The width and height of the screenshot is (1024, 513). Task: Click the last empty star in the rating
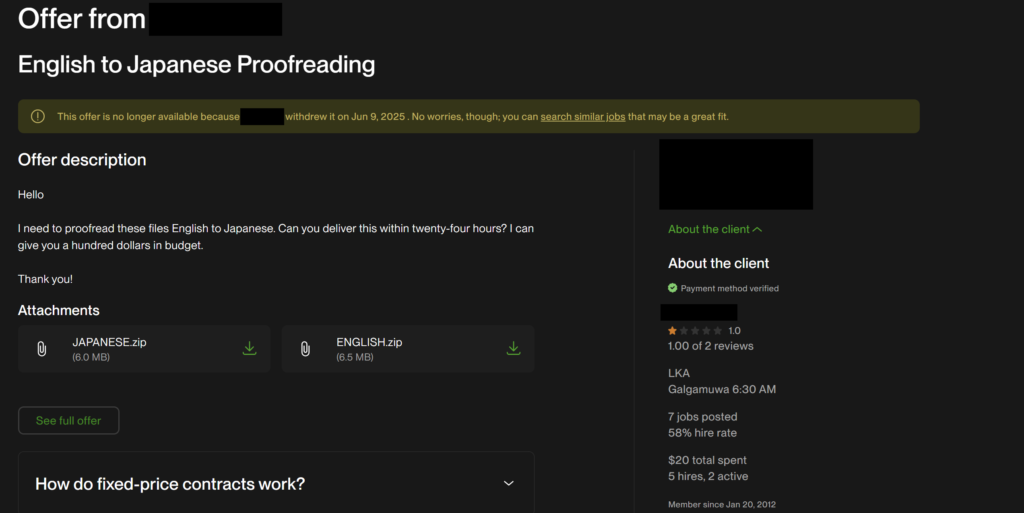click(717, 330)
